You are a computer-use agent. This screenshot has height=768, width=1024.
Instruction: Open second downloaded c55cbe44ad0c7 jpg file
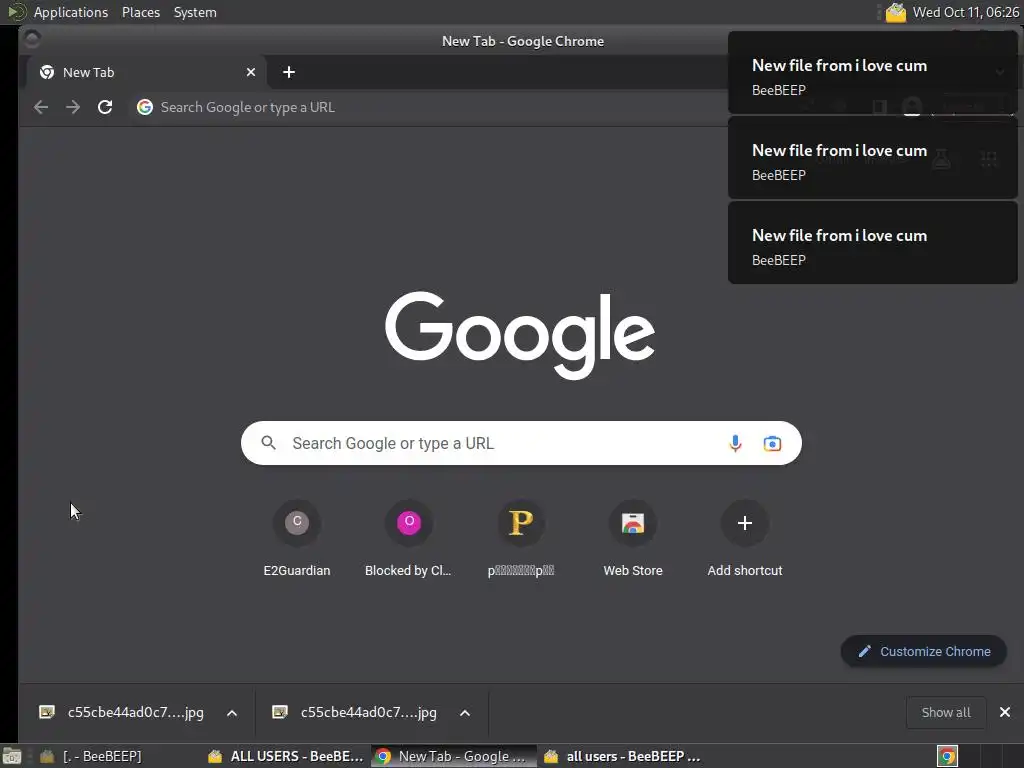coord(355,712)
